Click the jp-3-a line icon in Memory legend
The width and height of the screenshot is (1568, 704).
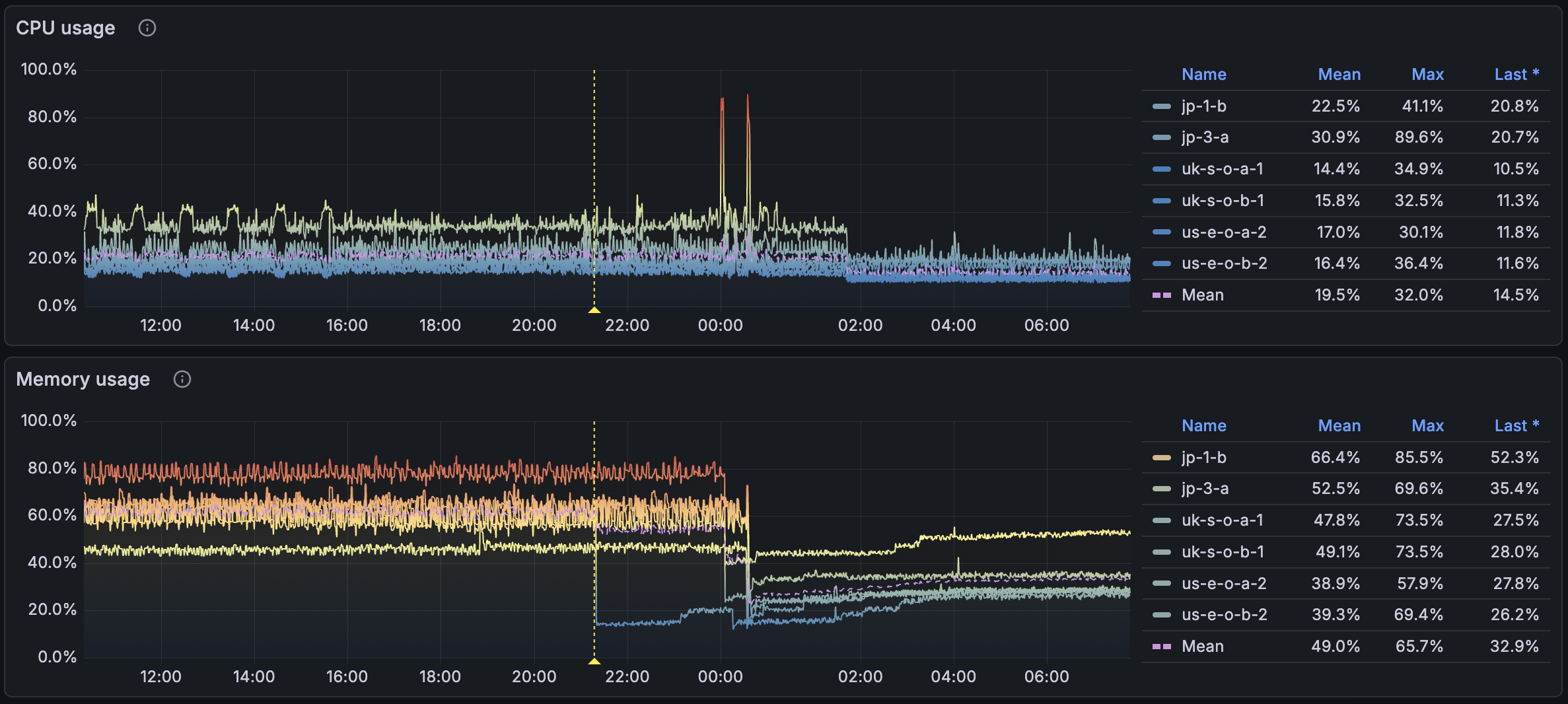click(x=1160, y=488)
